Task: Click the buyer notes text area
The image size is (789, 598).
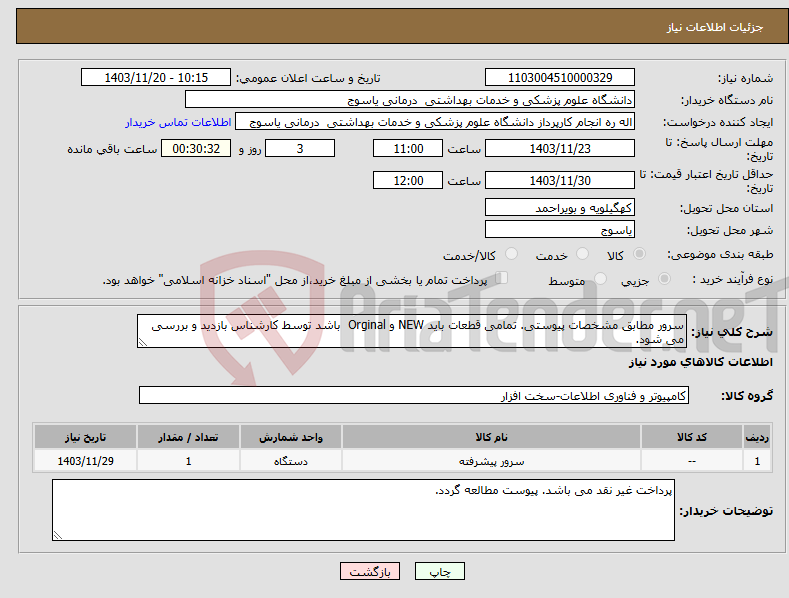Action: pos(363,510)
